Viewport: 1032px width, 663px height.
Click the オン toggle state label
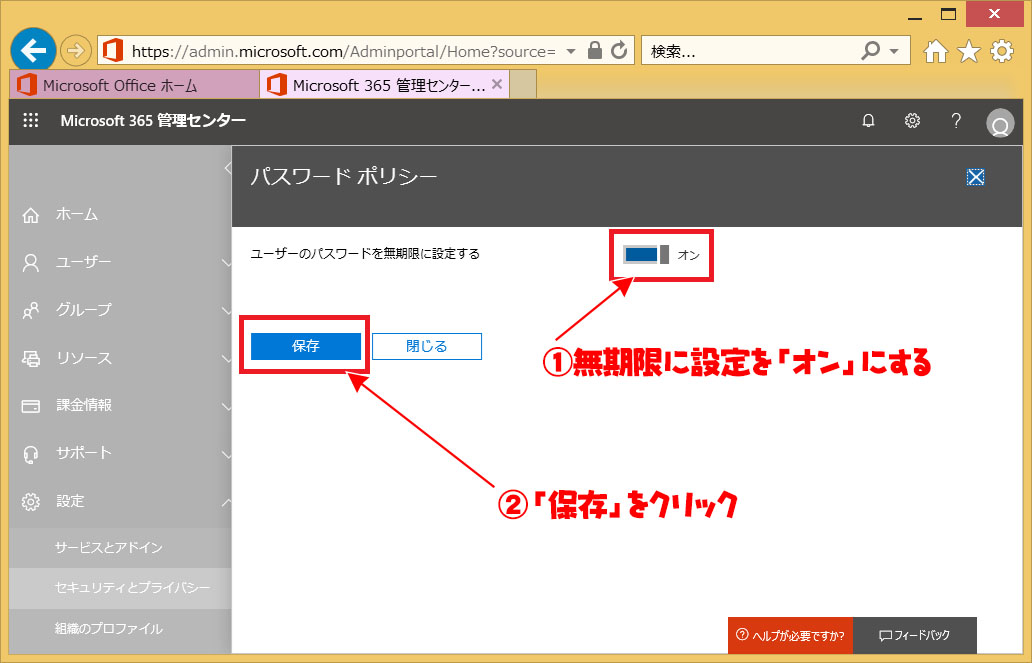click(688, 255)
